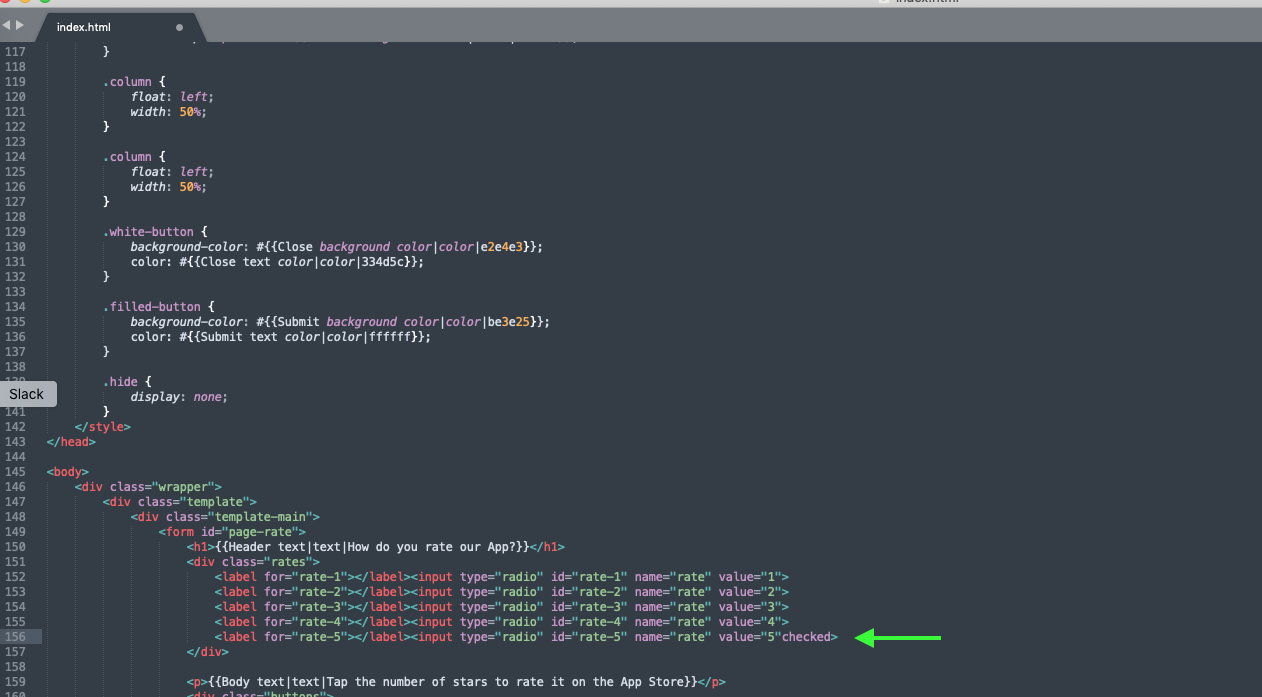Click the unsaved dot on index.html tab

click(x=179, y=27)
